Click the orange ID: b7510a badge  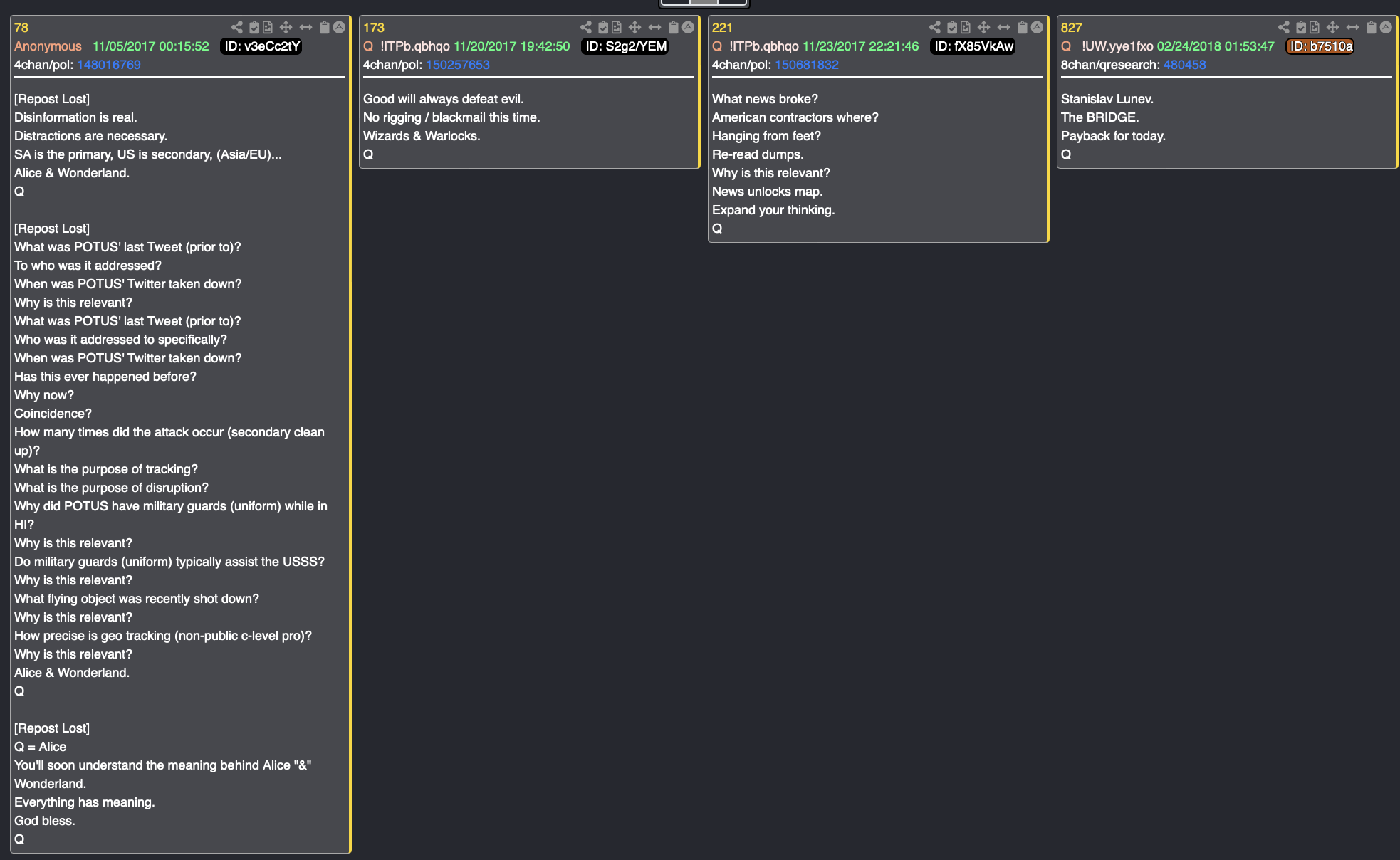point(1321,46)
